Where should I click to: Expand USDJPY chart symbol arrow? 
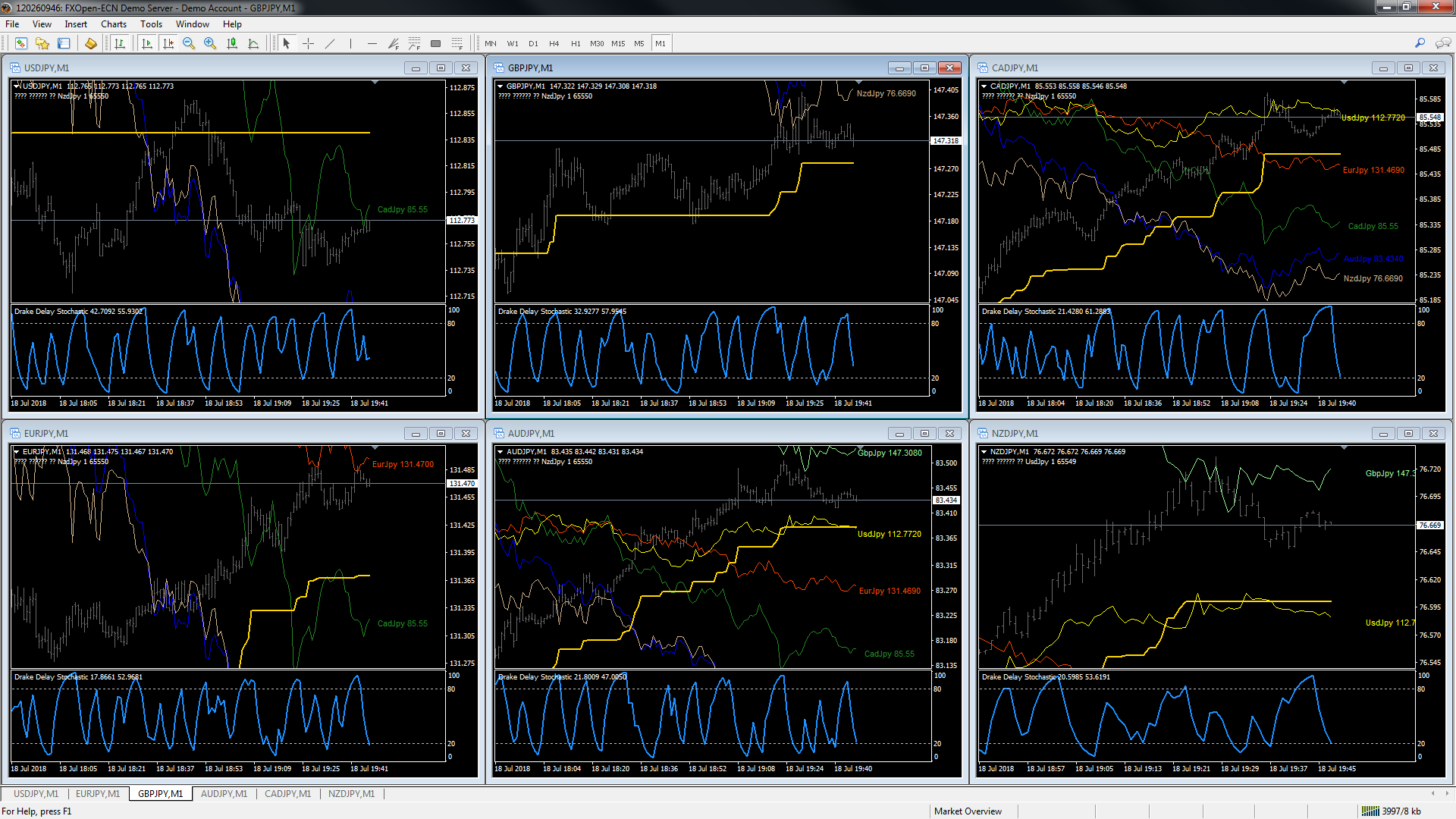17,86
